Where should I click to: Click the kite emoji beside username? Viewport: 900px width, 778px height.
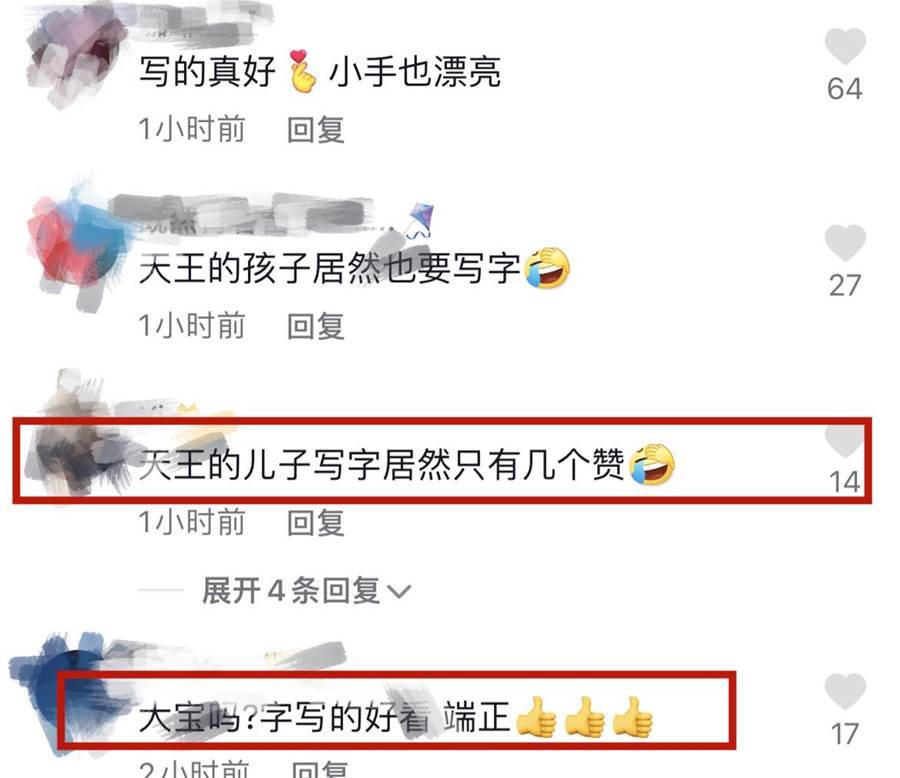pyautogui.click(x=418, y=220)
